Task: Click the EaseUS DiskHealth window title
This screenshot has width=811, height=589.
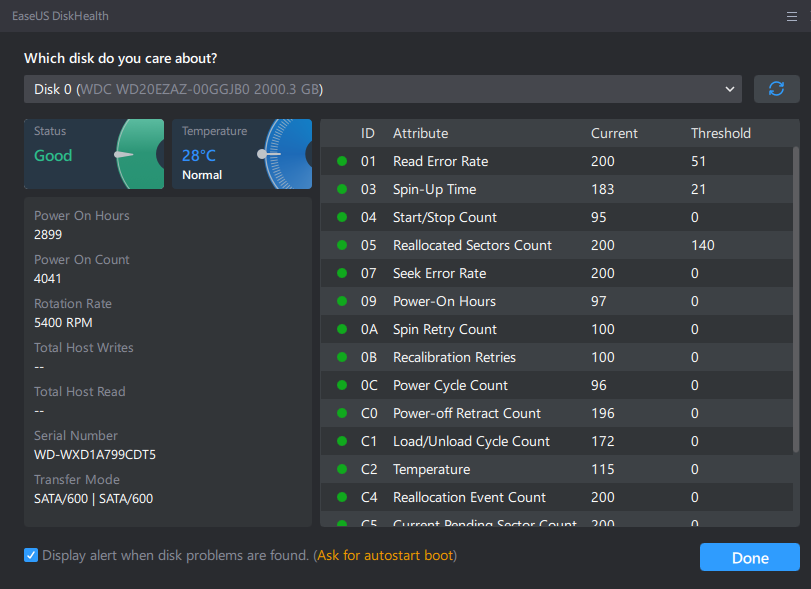Action: click(60, 16)
